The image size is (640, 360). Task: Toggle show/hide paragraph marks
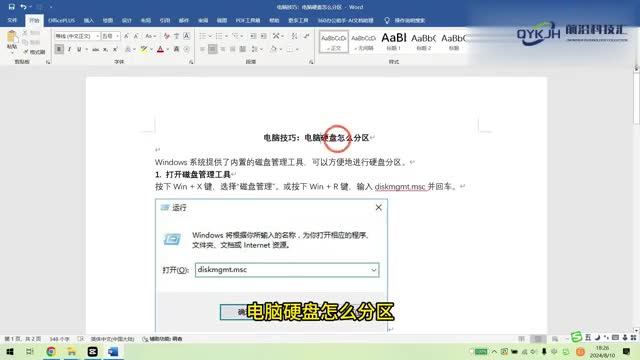(x=307, y=36)
